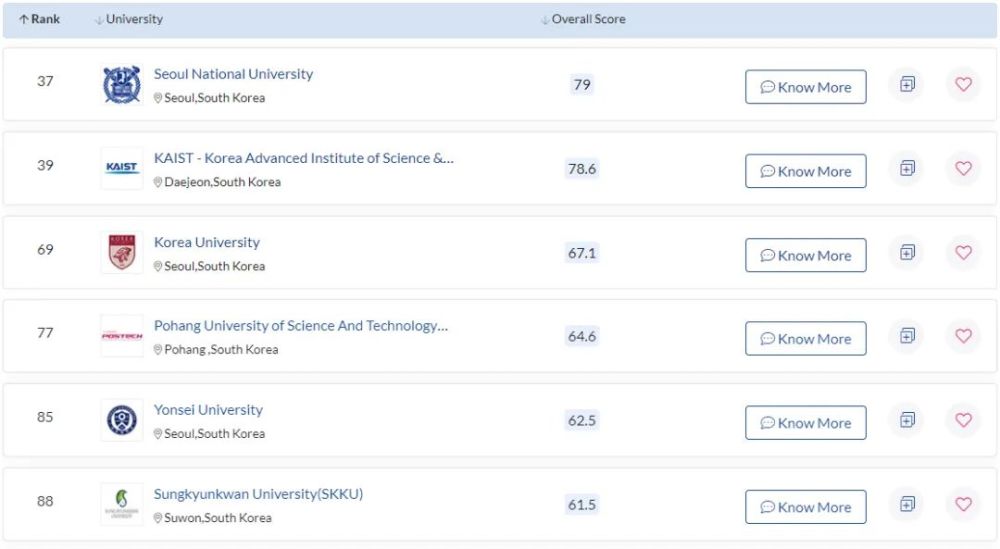Click heart icon for Sungkyunkwan University

pyautogui.click(x=963, y=504)
